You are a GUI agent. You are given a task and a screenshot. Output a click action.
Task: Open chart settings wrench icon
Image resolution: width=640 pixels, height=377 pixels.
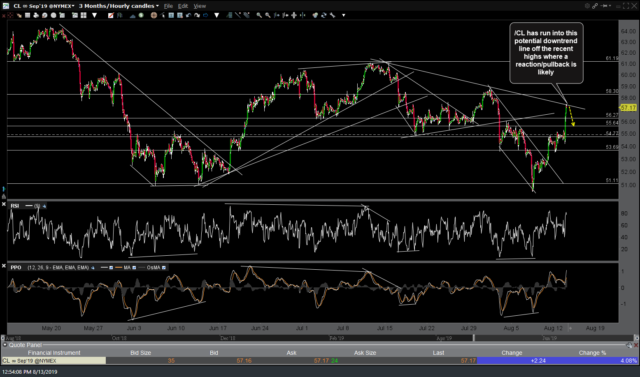click(332, 16)
